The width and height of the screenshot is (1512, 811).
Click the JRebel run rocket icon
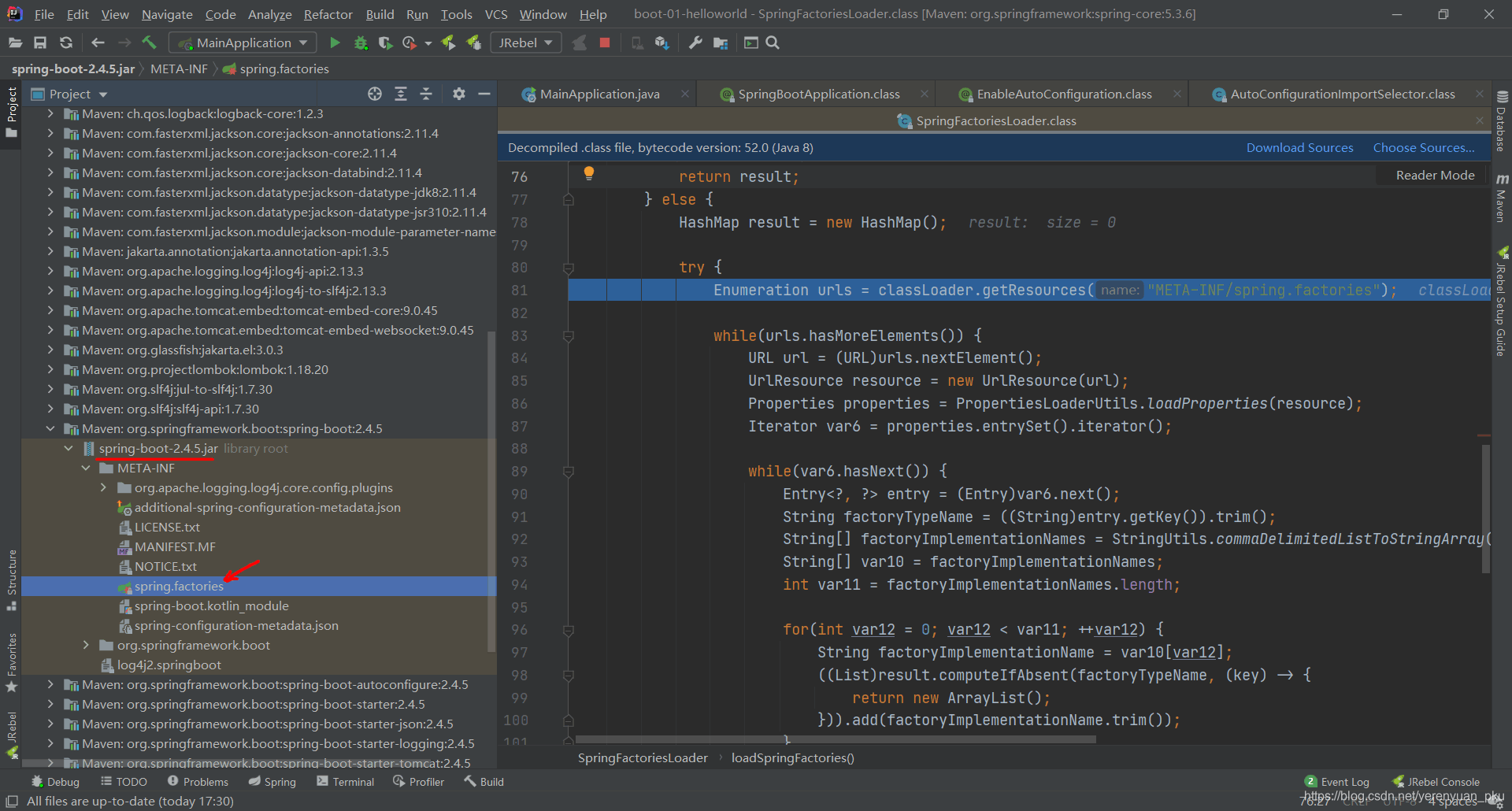448,43
